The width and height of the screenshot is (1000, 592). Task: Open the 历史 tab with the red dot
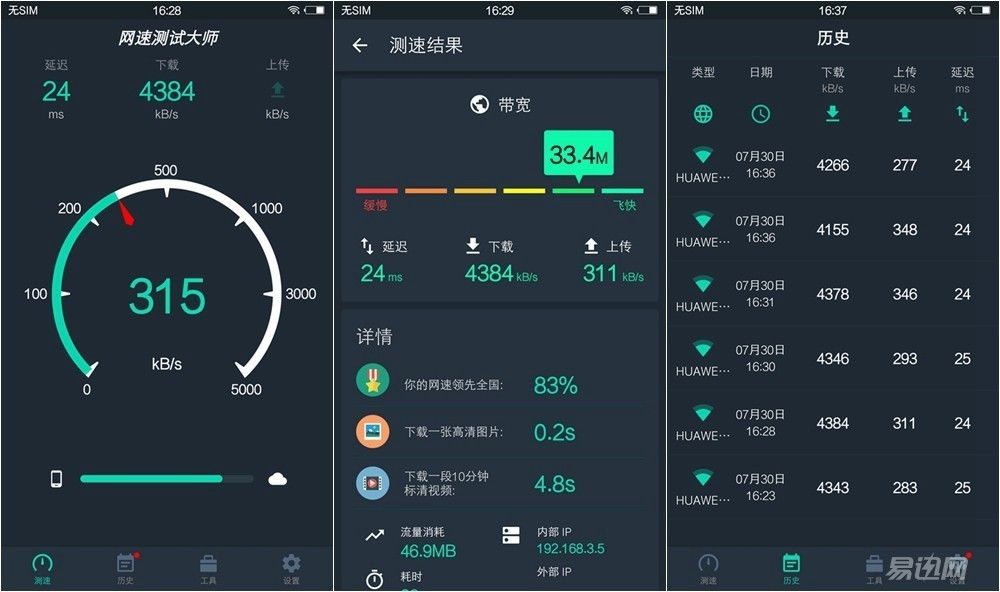[x=126, y=569]
